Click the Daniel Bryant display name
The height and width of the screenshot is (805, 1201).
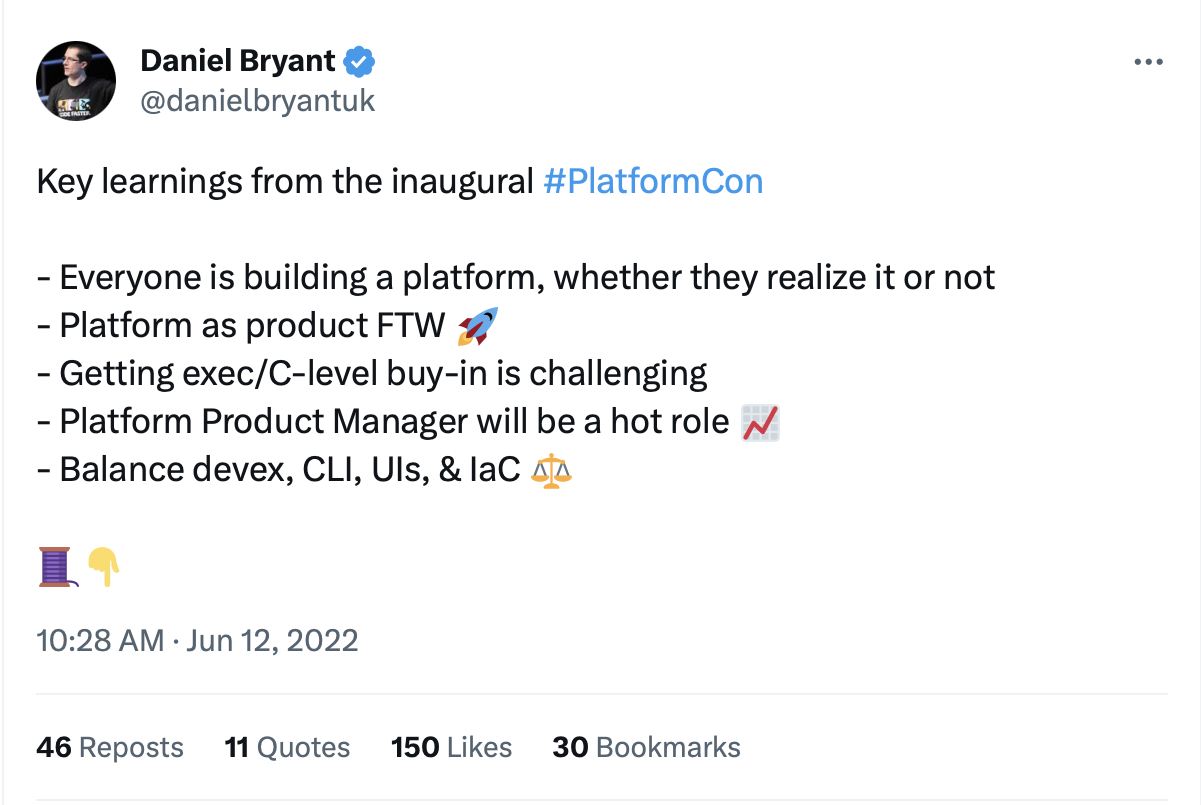pos(237,60)
